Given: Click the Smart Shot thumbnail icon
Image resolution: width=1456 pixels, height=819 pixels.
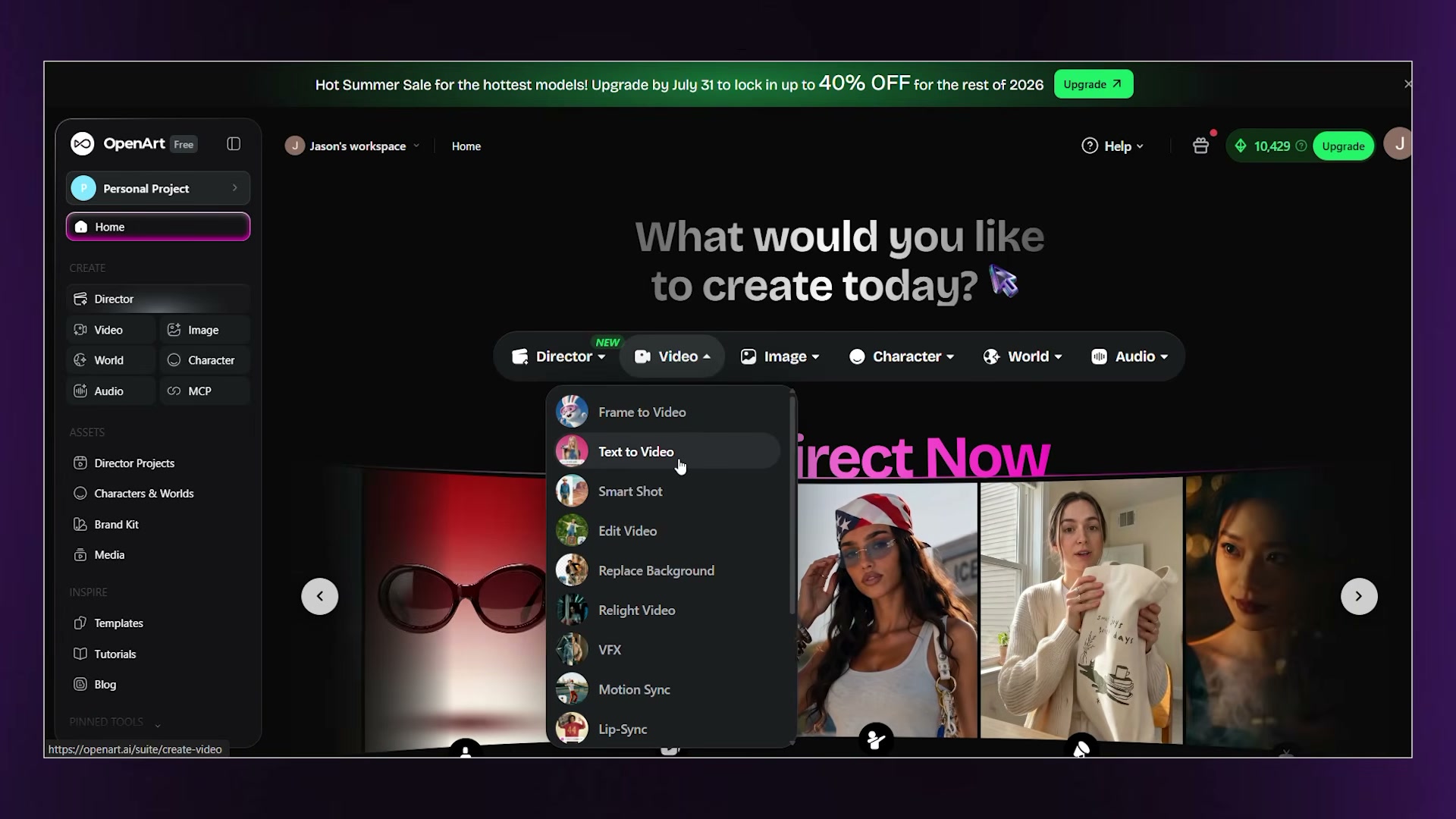Looking at the screenshot, I should tap(572, 491).
